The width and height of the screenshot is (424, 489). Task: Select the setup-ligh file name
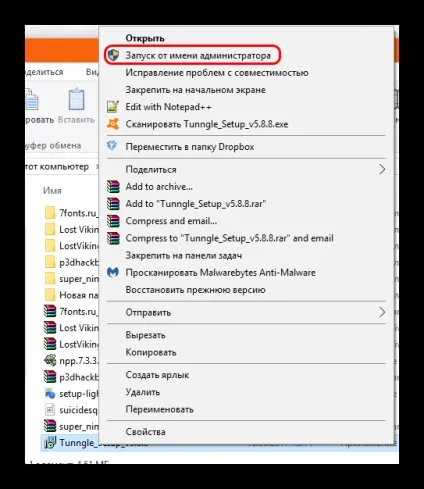[79, 394]
